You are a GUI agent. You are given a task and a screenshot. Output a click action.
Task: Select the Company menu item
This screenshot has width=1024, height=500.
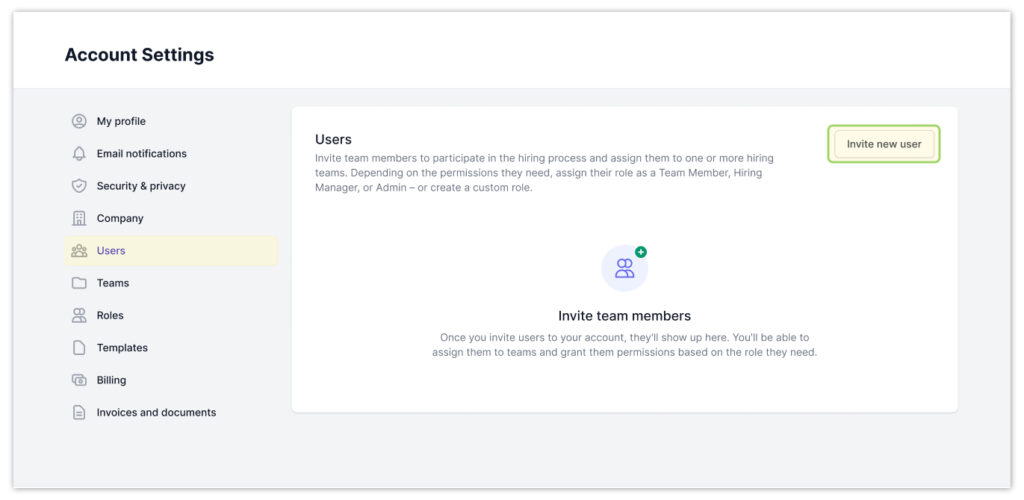(120, 218)
